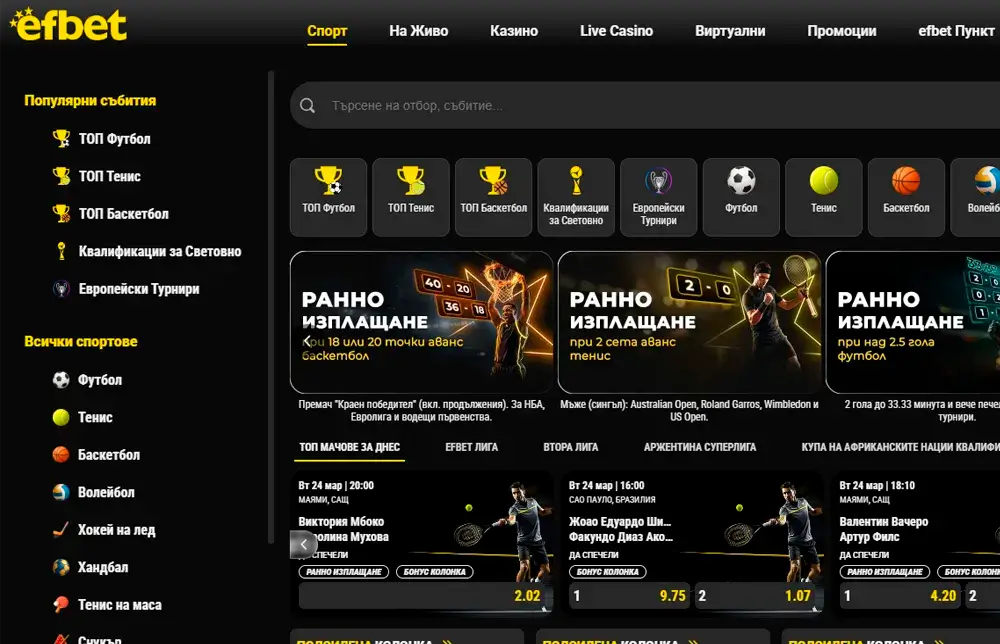This screenshot has height=644, width=1000.
Task: Open На Живо section
Action: coord(418,31)
